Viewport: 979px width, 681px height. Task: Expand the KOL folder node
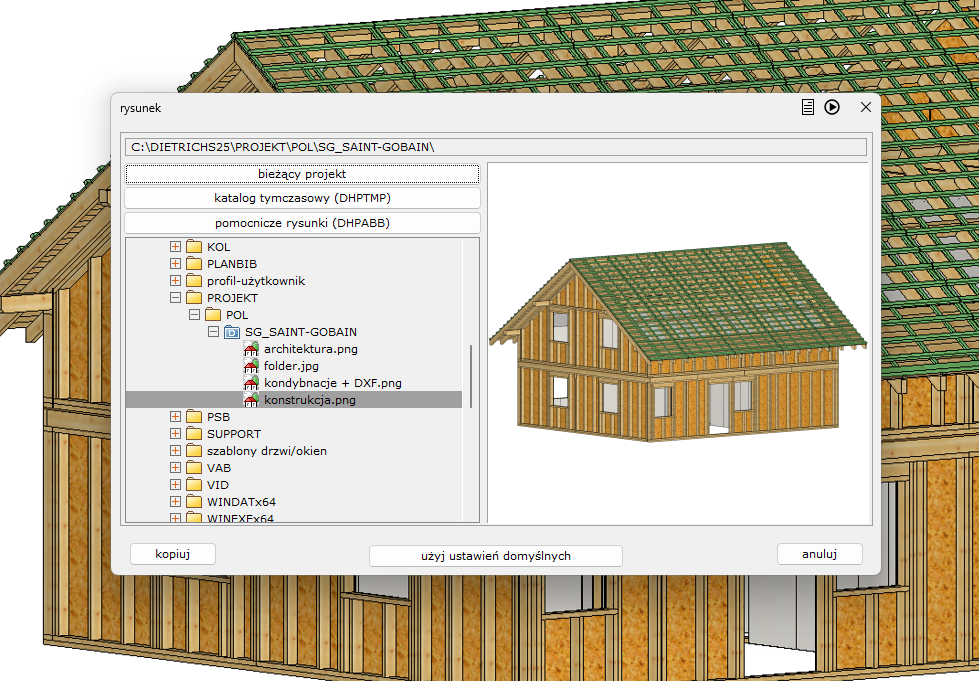coord(176,247)
